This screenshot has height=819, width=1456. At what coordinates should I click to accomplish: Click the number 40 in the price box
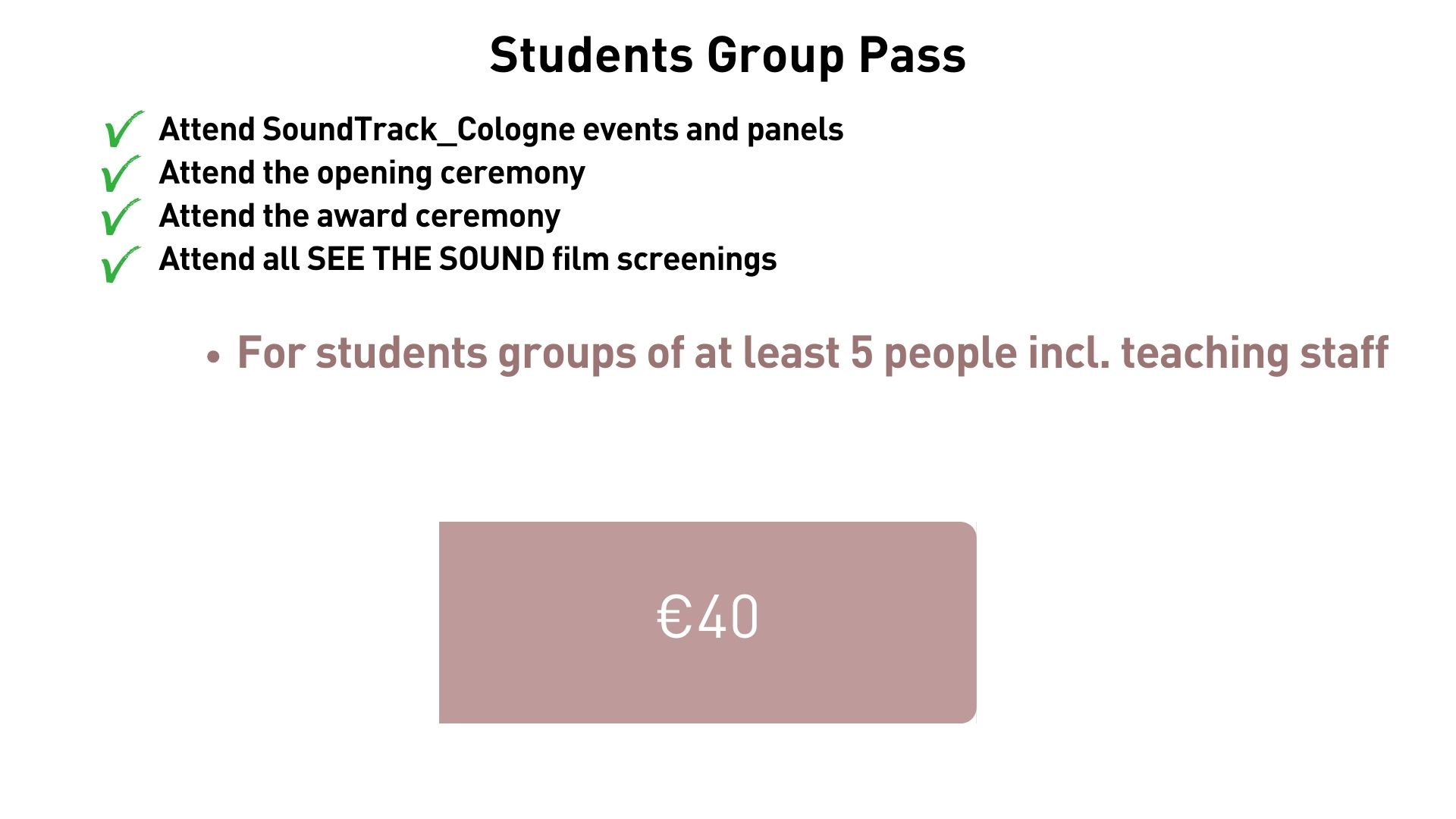pyautogui.click(x=728, y=617)
